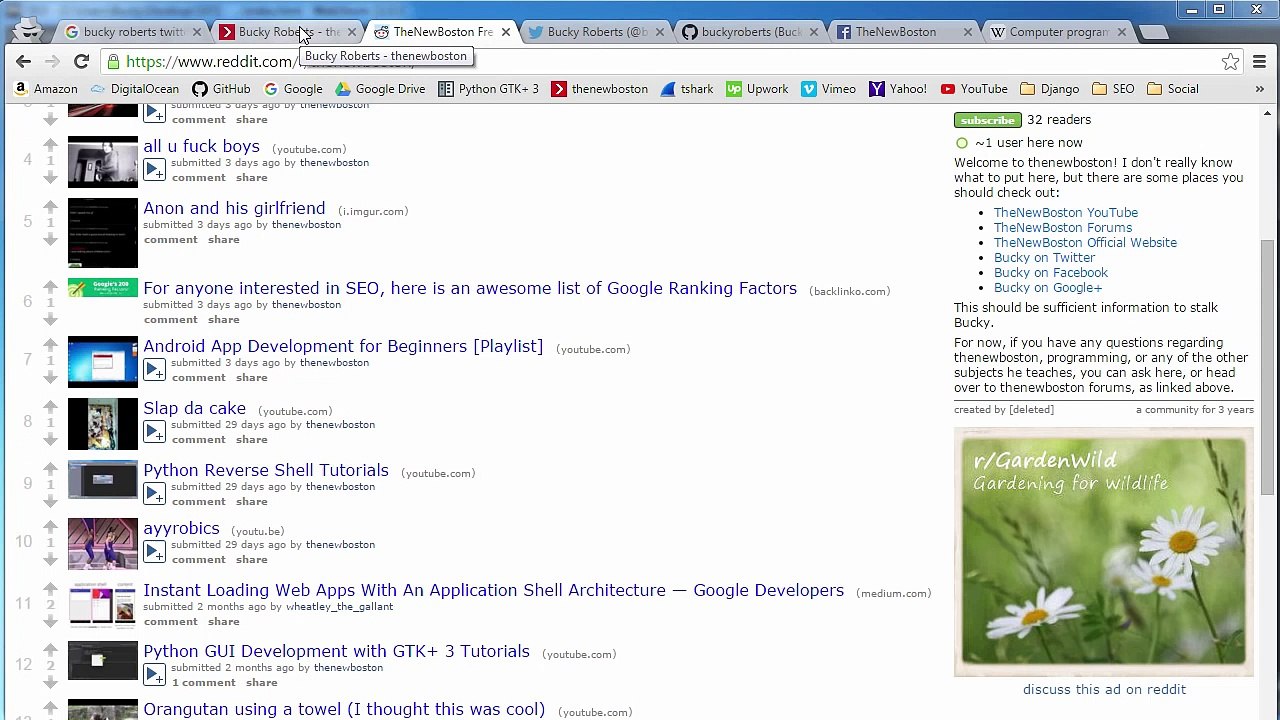Click the green subscribe button
The image size is (1280, 720).
987,120
